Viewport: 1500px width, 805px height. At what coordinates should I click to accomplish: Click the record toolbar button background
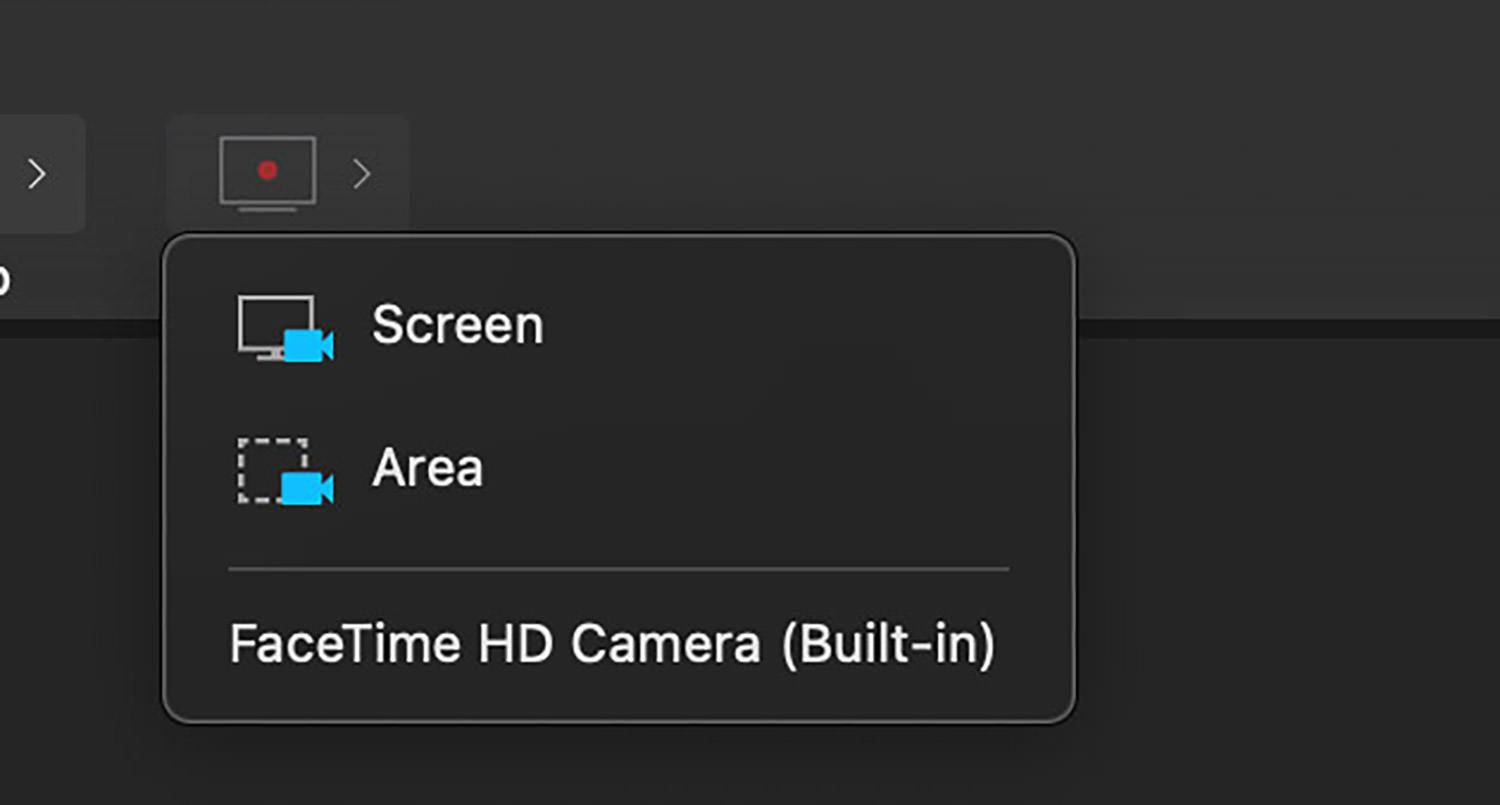point(288,174)
